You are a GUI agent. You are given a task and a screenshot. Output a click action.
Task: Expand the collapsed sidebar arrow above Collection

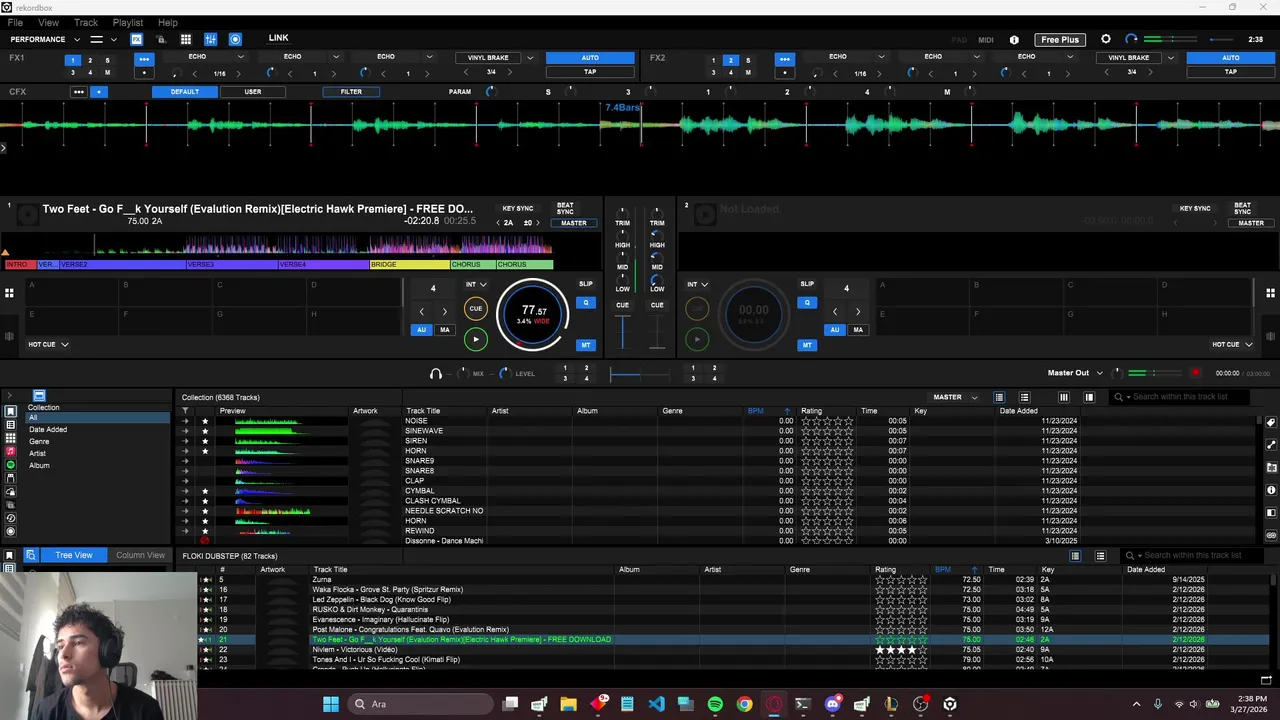10,396
